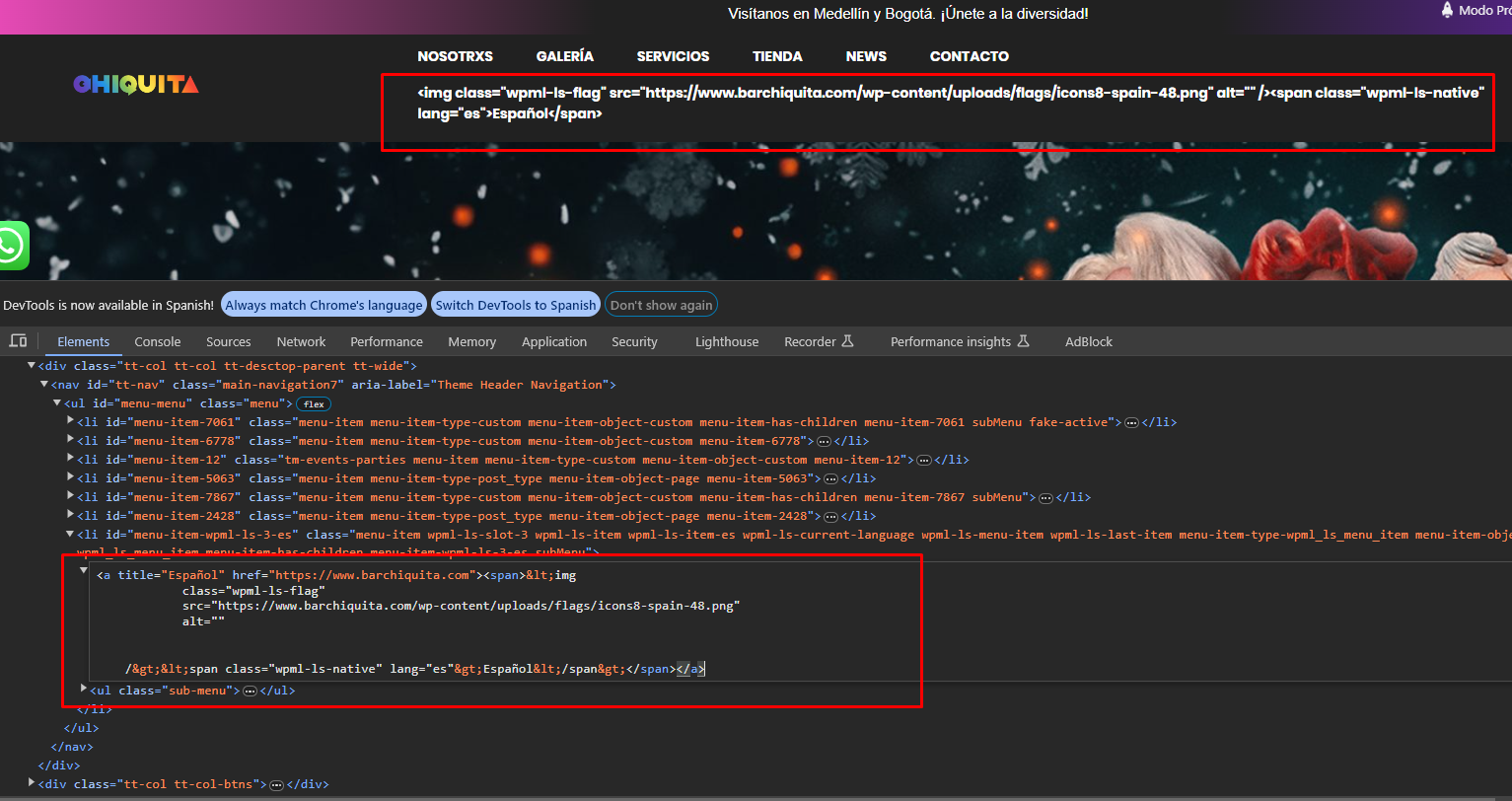
Task: Dismiss with Don't show again button
Action: click(x=661, y=305)
